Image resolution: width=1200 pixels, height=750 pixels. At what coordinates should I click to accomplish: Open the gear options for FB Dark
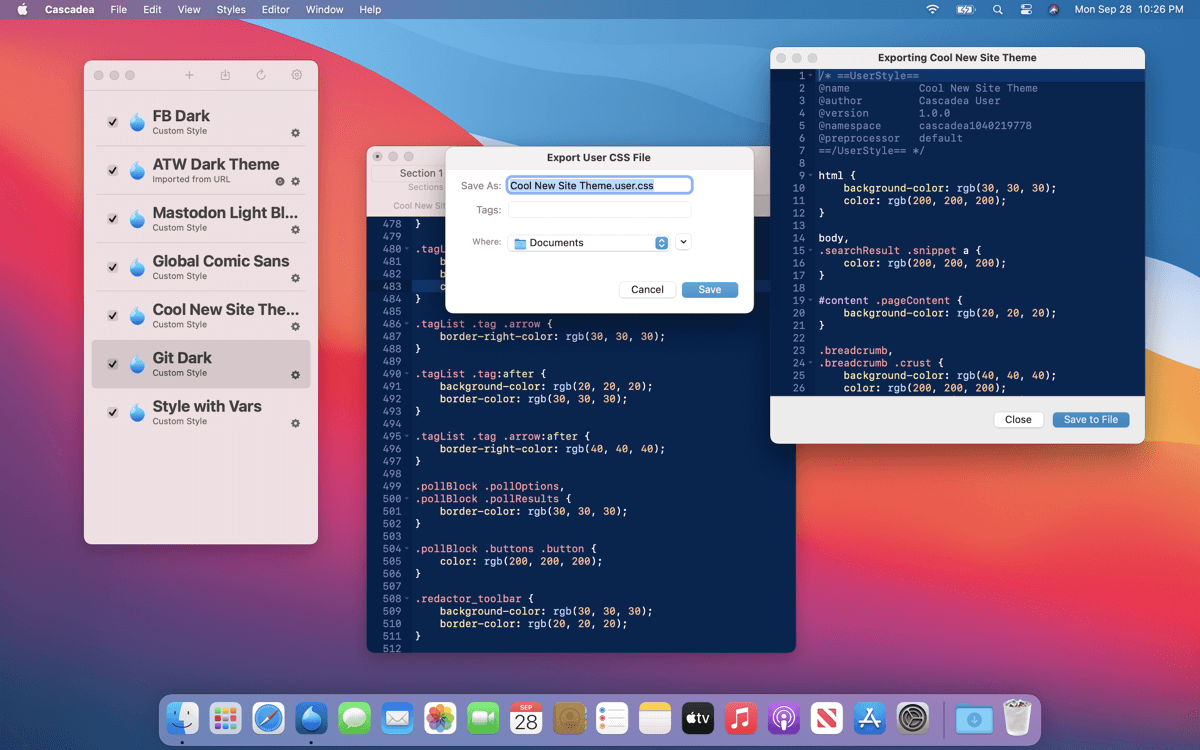(295, 133)
